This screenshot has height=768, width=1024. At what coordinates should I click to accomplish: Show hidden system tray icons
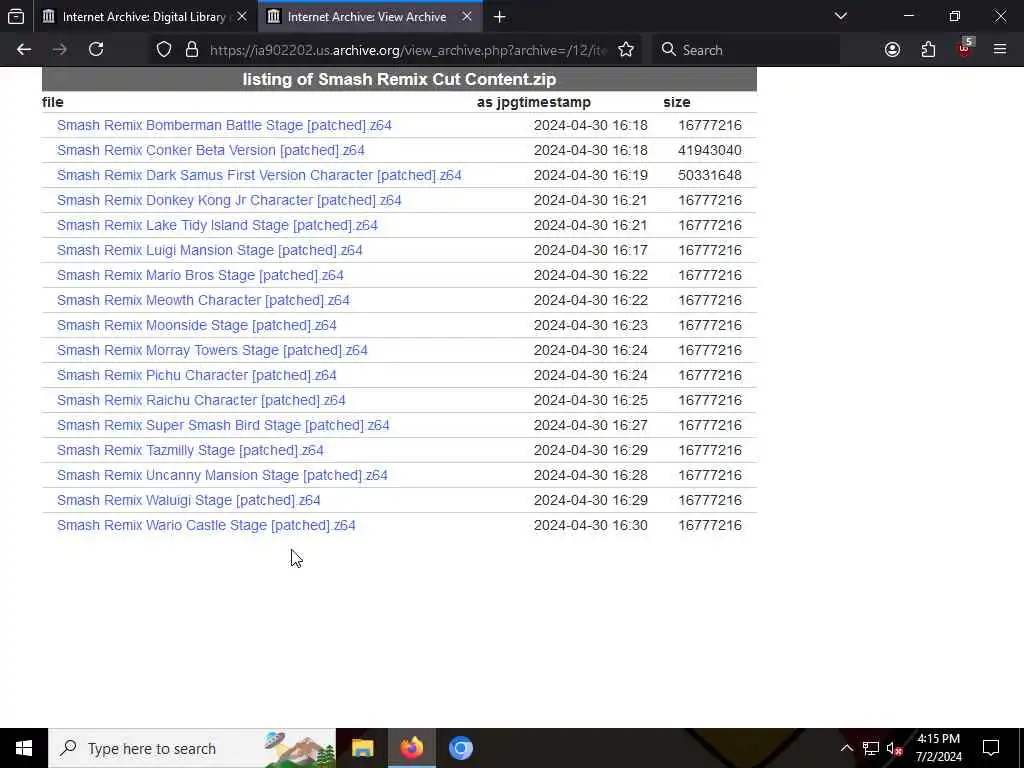pos(846,748)
